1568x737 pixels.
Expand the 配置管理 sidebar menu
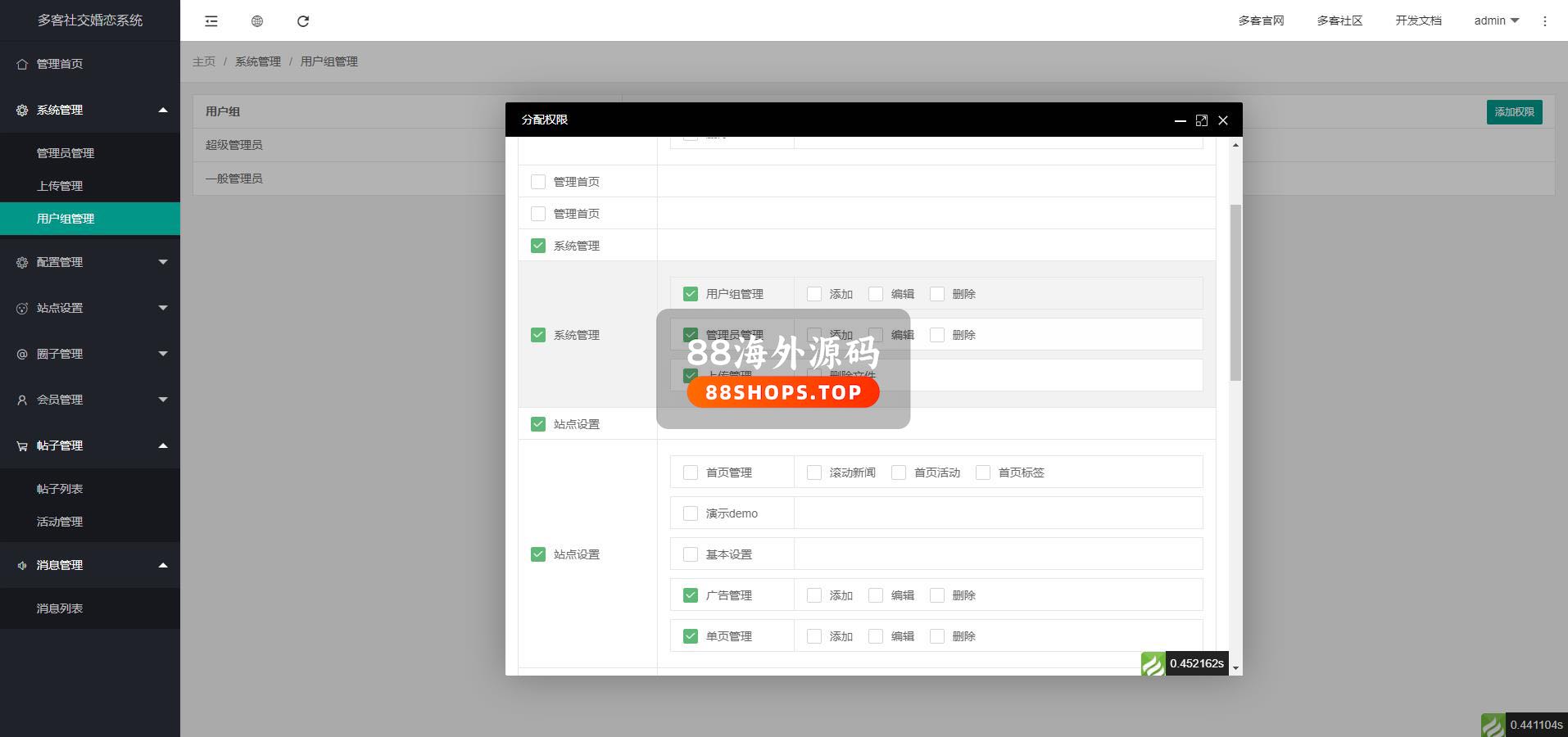90,262
